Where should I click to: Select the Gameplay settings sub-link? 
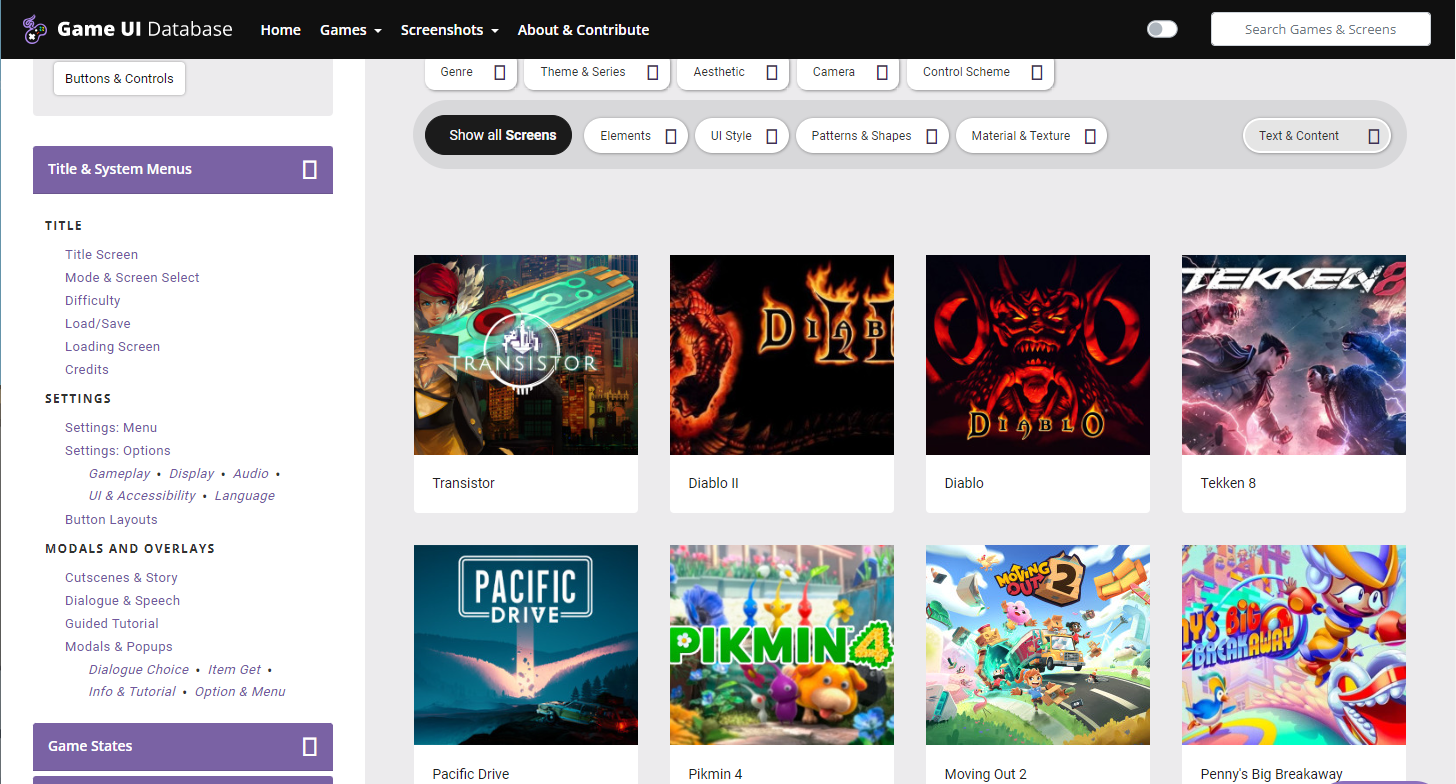click(119, 474)
